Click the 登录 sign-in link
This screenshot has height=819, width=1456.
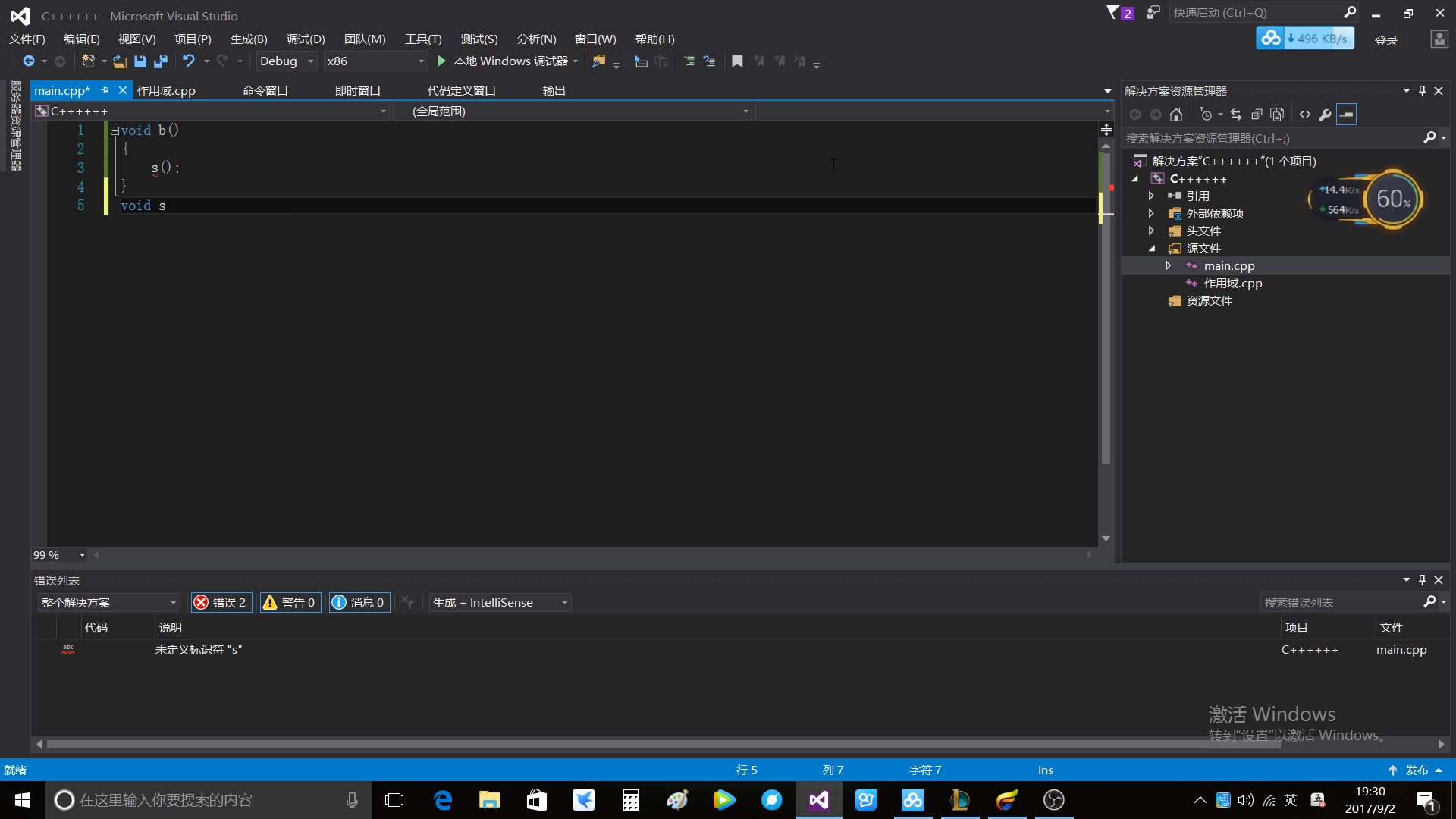point(1385,40)
